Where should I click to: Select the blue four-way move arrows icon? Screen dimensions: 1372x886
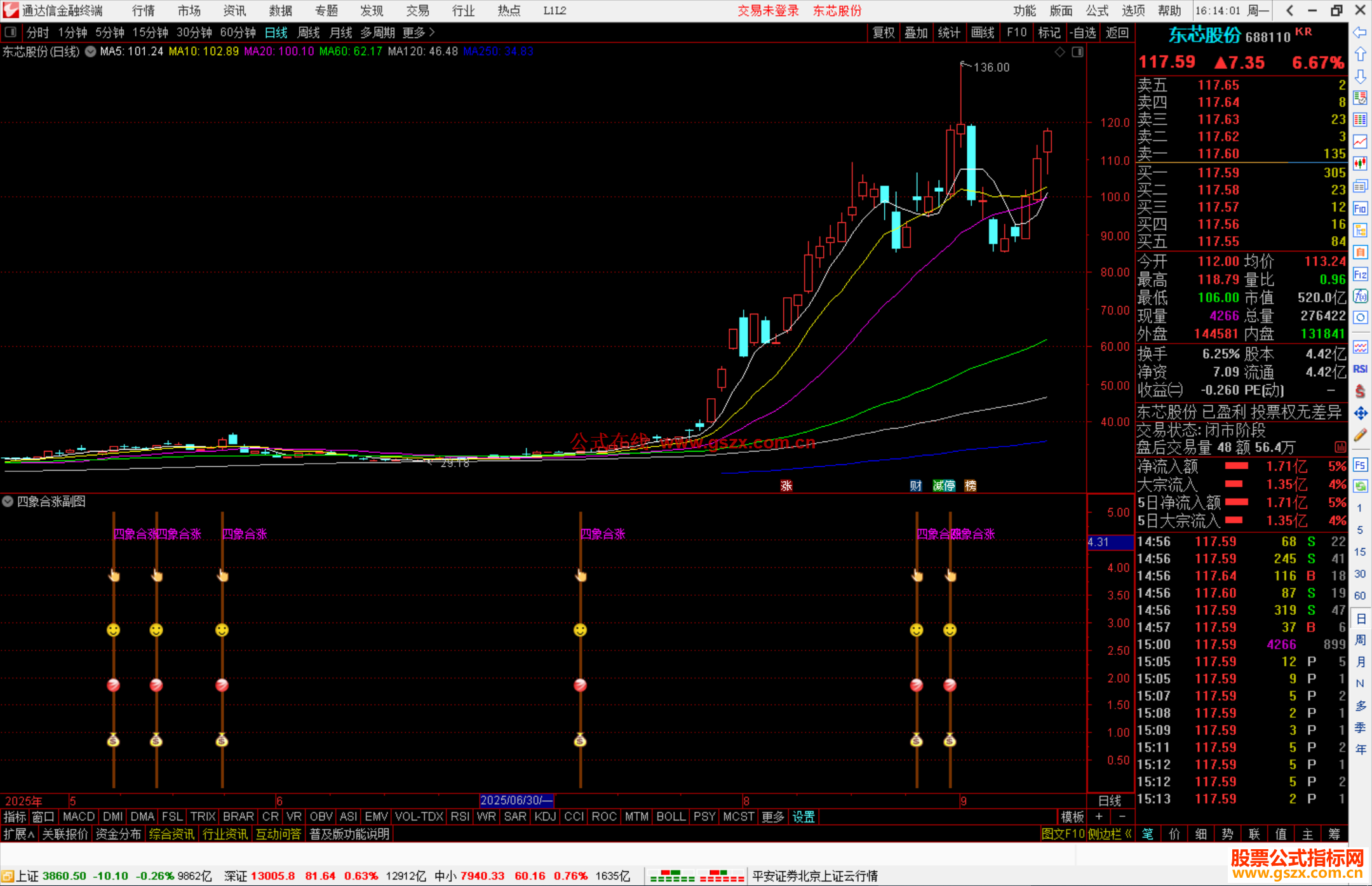[1360, 413]
